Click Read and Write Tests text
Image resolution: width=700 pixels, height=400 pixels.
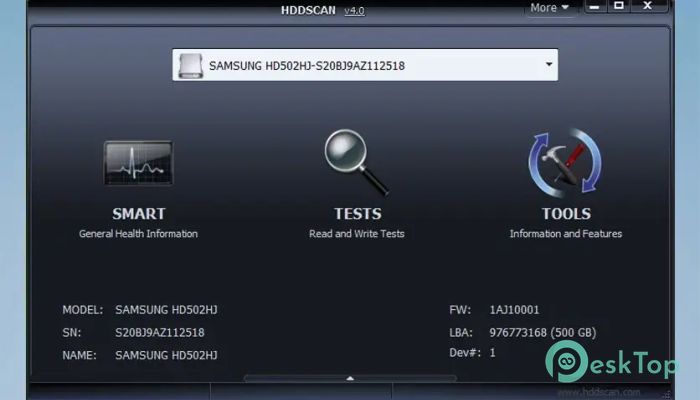[x=357, y=233]
